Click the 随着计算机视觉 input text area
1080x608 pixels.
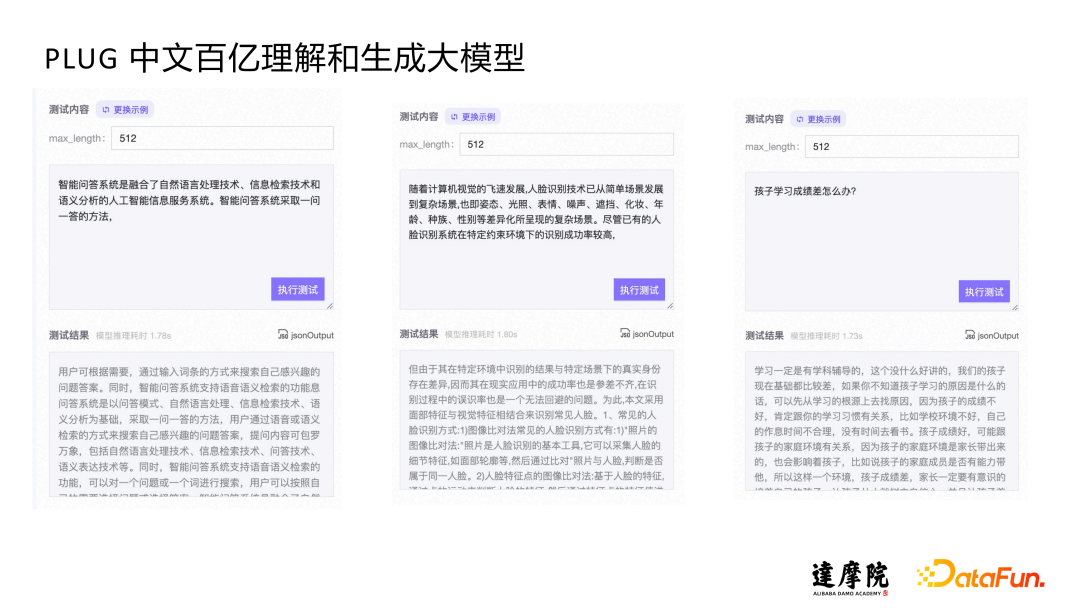coord(537,240)
